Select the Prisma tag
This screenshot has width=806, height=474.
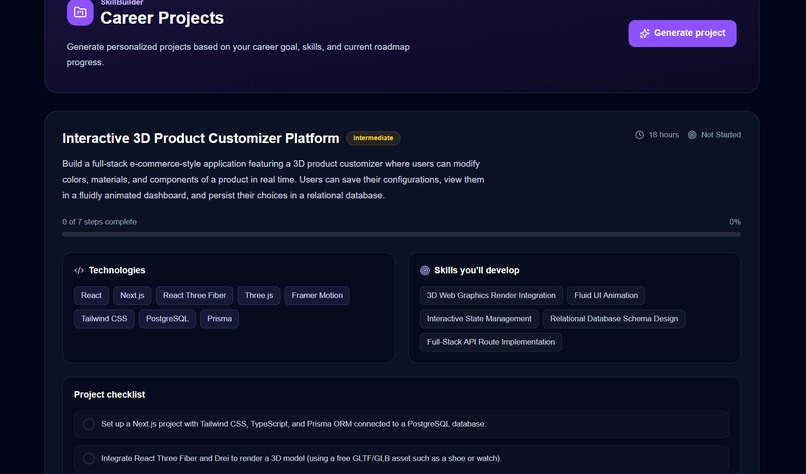click(x=219, y=319)
